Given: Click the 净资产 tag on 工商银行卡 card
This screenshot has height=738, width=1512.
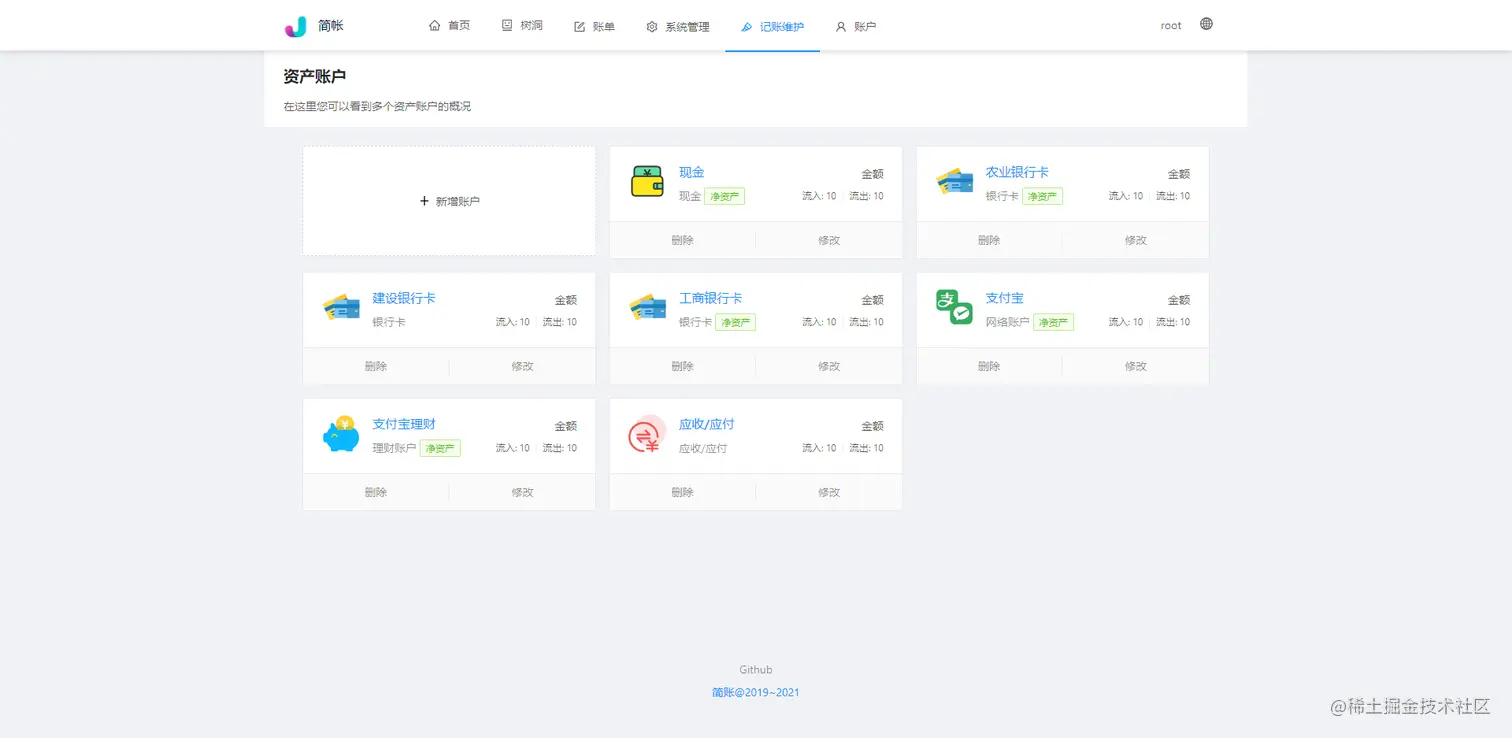Looking at the screenshot, I should [735, 322].
